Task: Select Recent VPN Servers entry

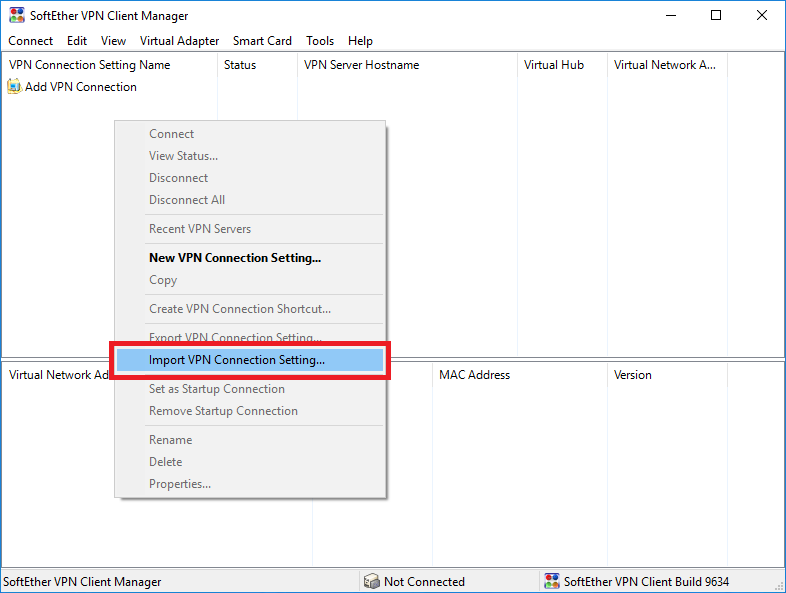Action: 250,229
